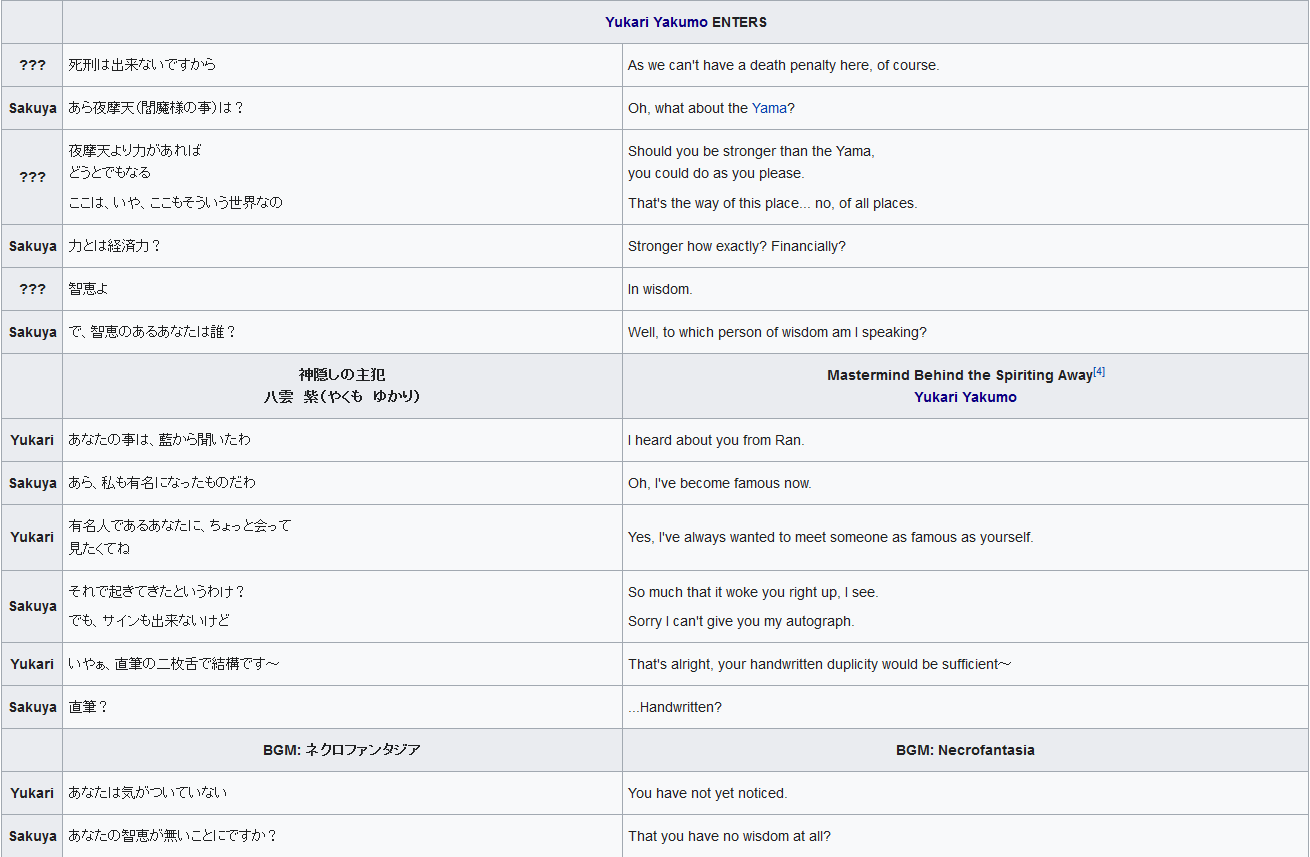The image size is (1310, 857).
Task: Click "Oh, I've become famous now."
Action: (720, 483)
